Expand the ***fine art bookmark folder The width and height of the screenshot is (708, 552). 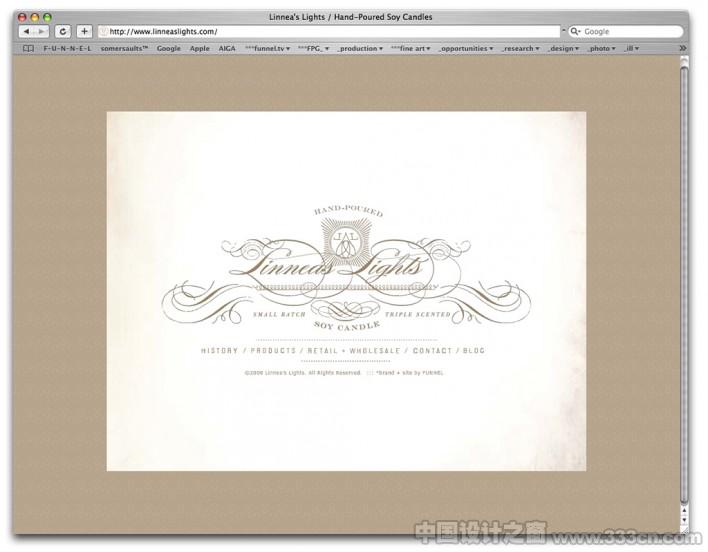click(x=410, y=48)
